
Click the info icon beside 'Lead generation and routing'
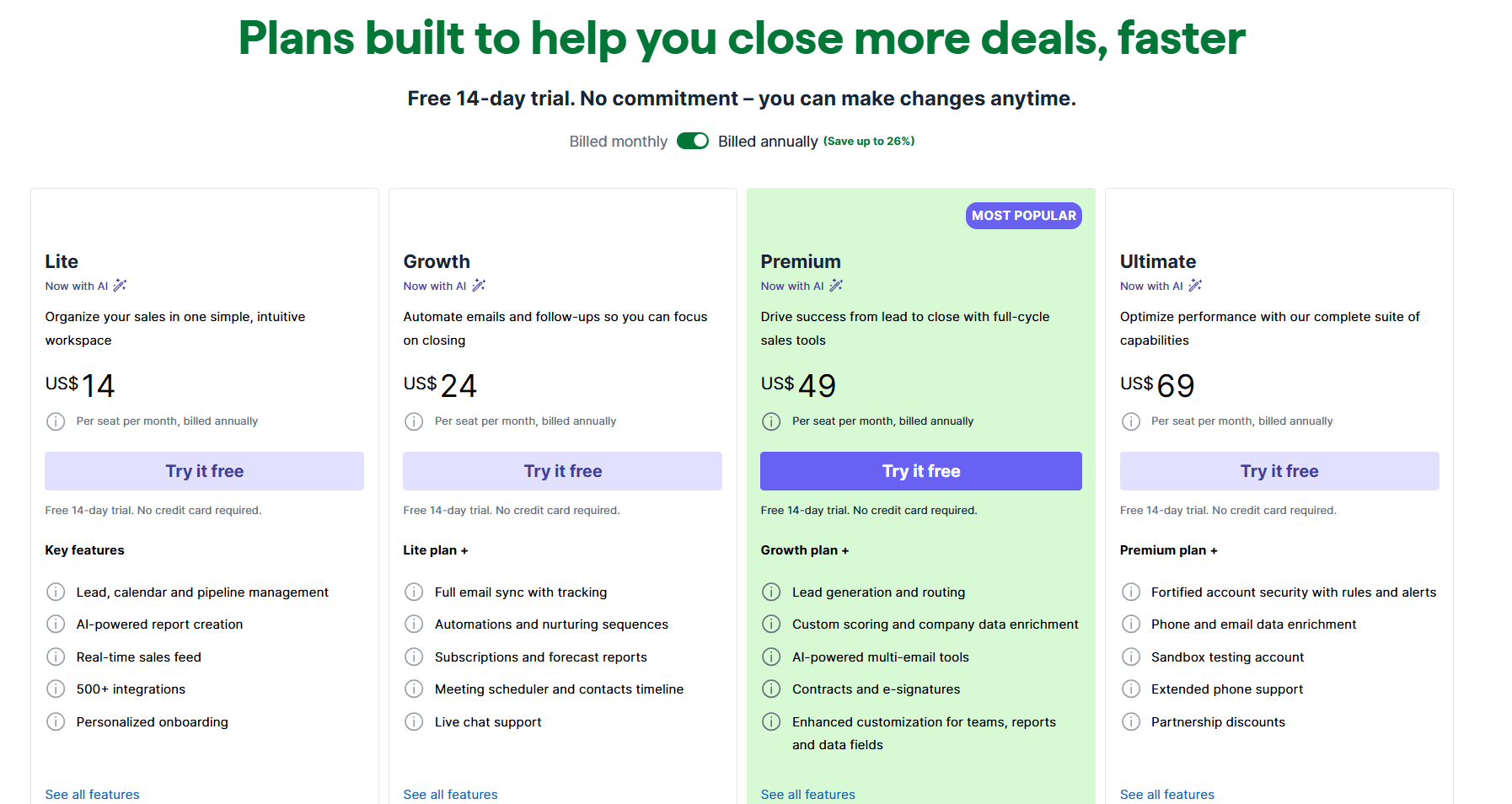coord(771,592)
